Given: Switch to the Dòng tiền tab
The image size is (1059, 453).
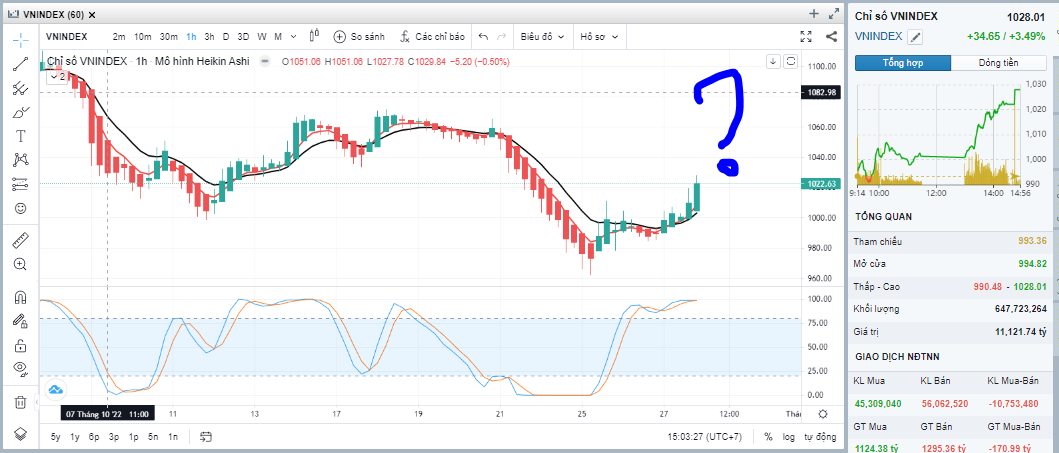Looking at the screenshot, I should 999,63.
